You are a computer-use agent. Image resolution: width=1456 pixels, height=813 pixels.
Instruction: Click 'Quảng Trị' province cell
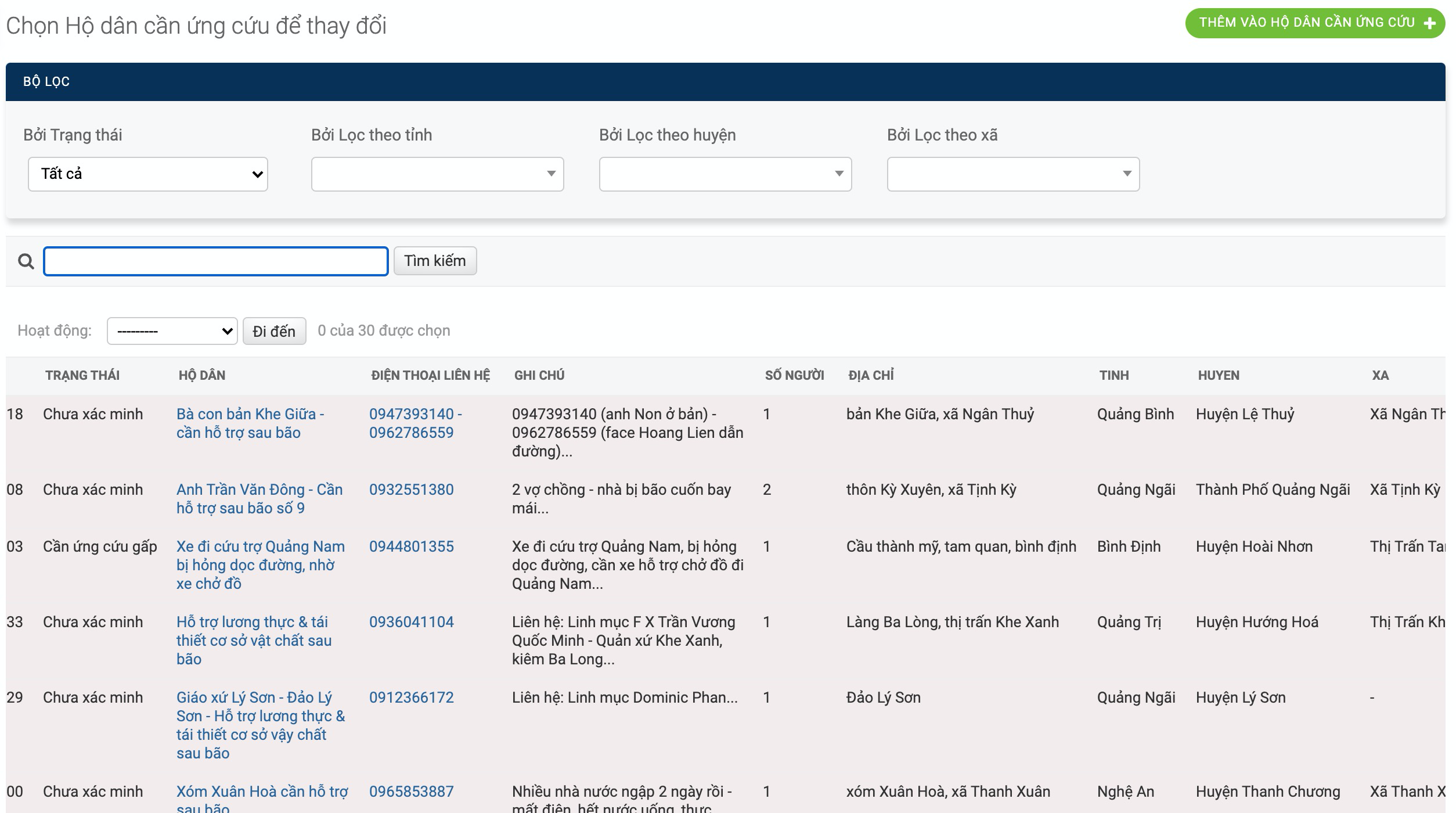click(x=1129, y=622)
